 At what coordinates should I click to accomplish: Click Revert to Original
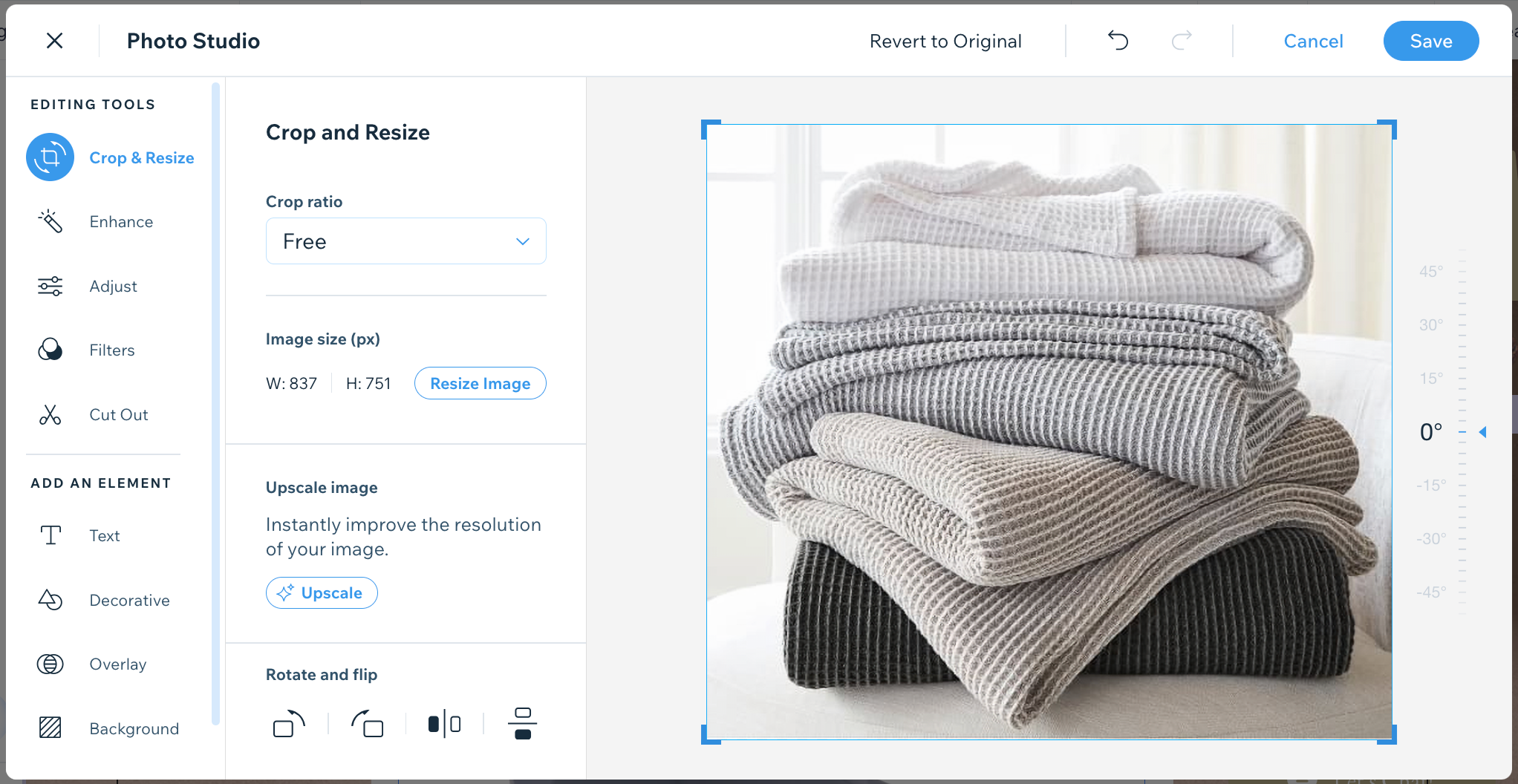(945, 41)
